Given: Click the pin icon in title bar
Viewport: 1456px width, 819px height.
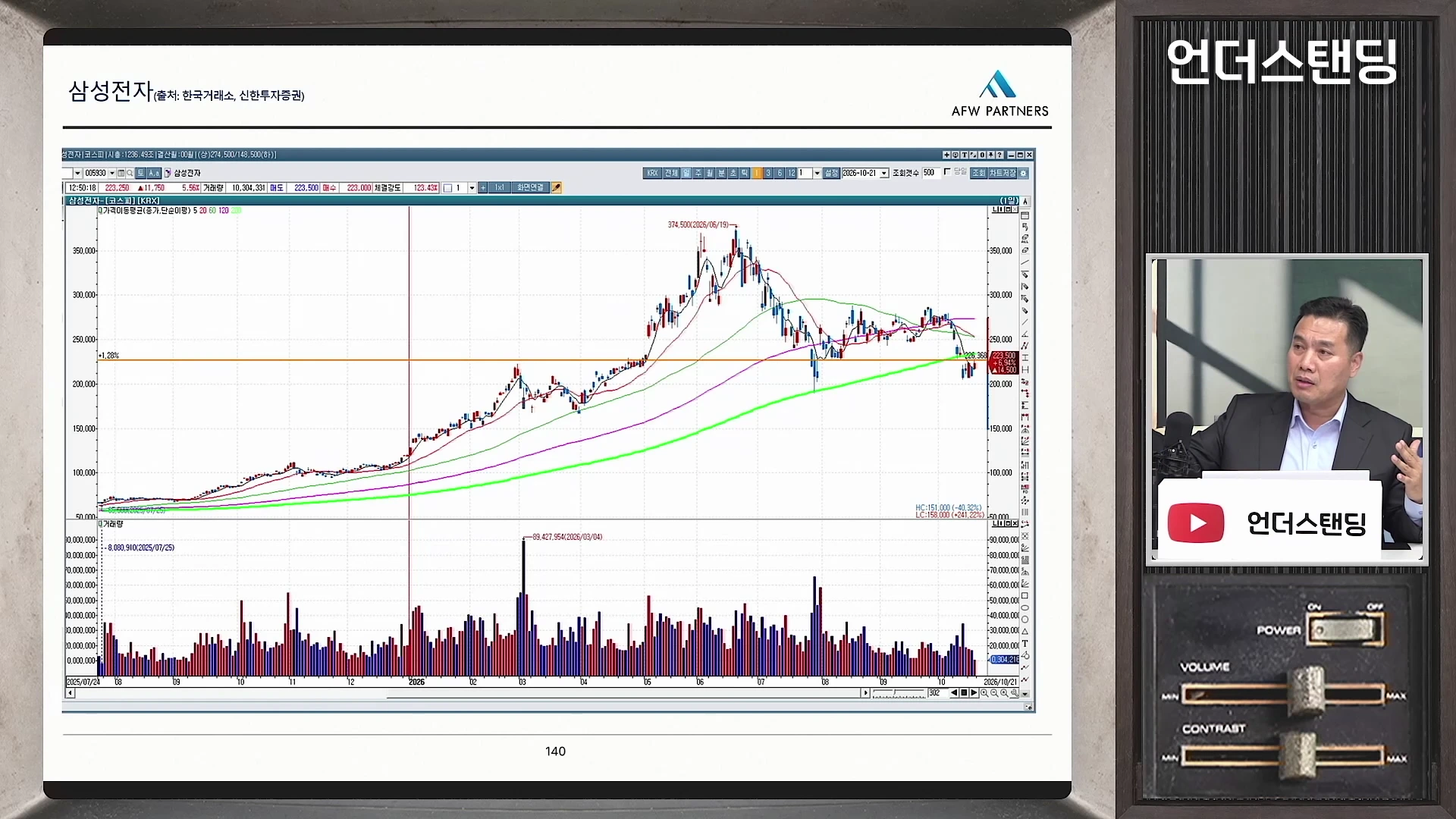Looking at the screenshot, I should coord(991,155).
